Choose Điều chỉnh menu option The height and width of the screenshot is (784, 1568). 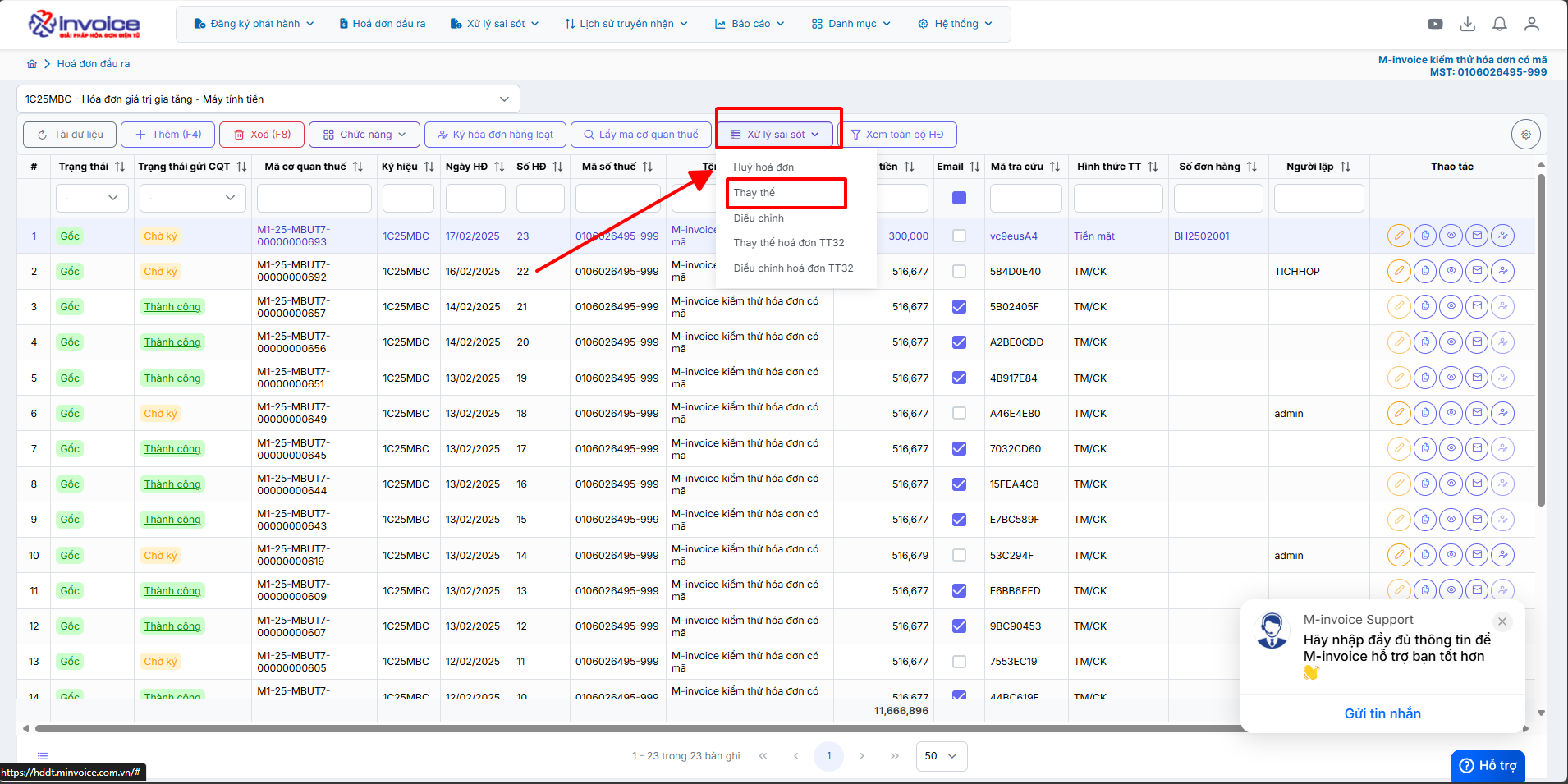(759, 218)
